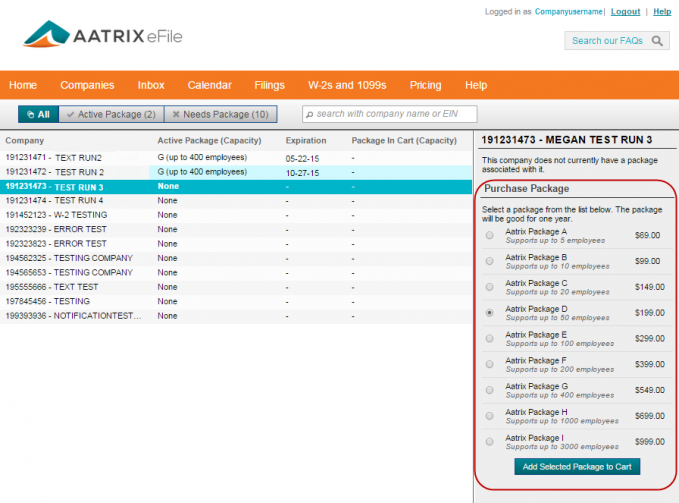
Task: Click the $999.00 price for Package I
Action: (650, 442)
